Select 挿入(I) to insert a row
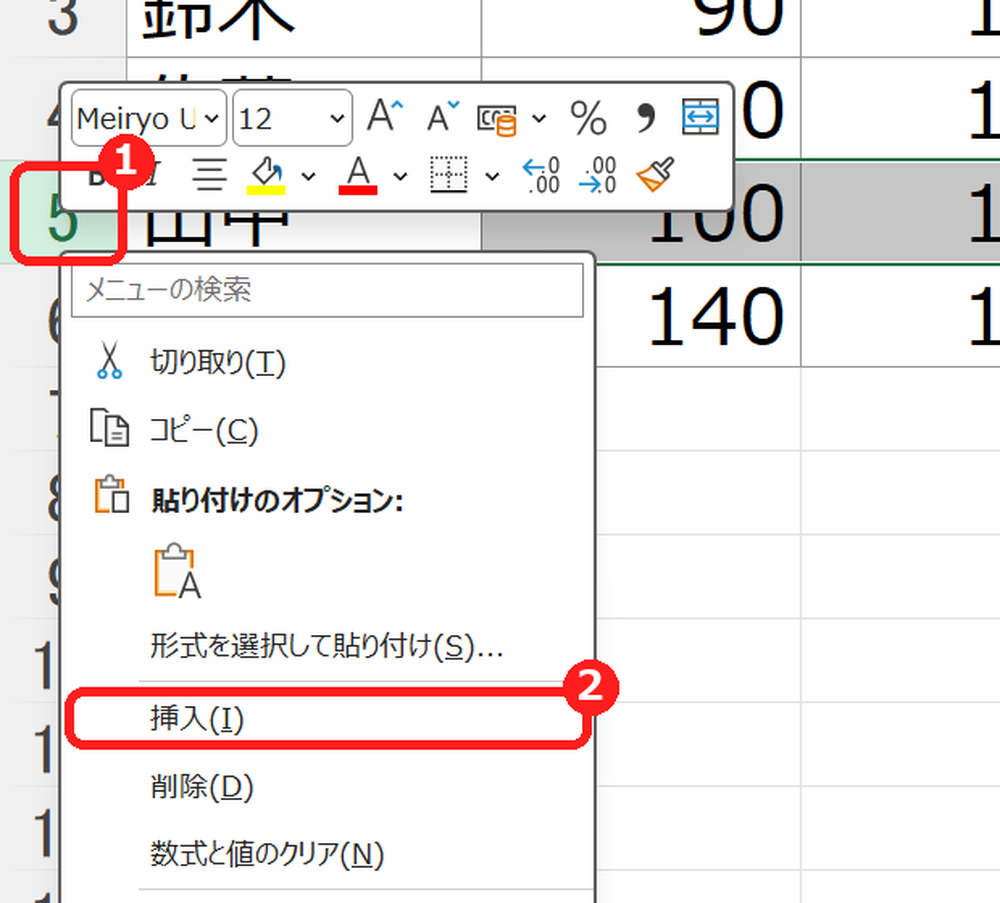The height and width of the screenshot is (903, 1000). point(327,719)
